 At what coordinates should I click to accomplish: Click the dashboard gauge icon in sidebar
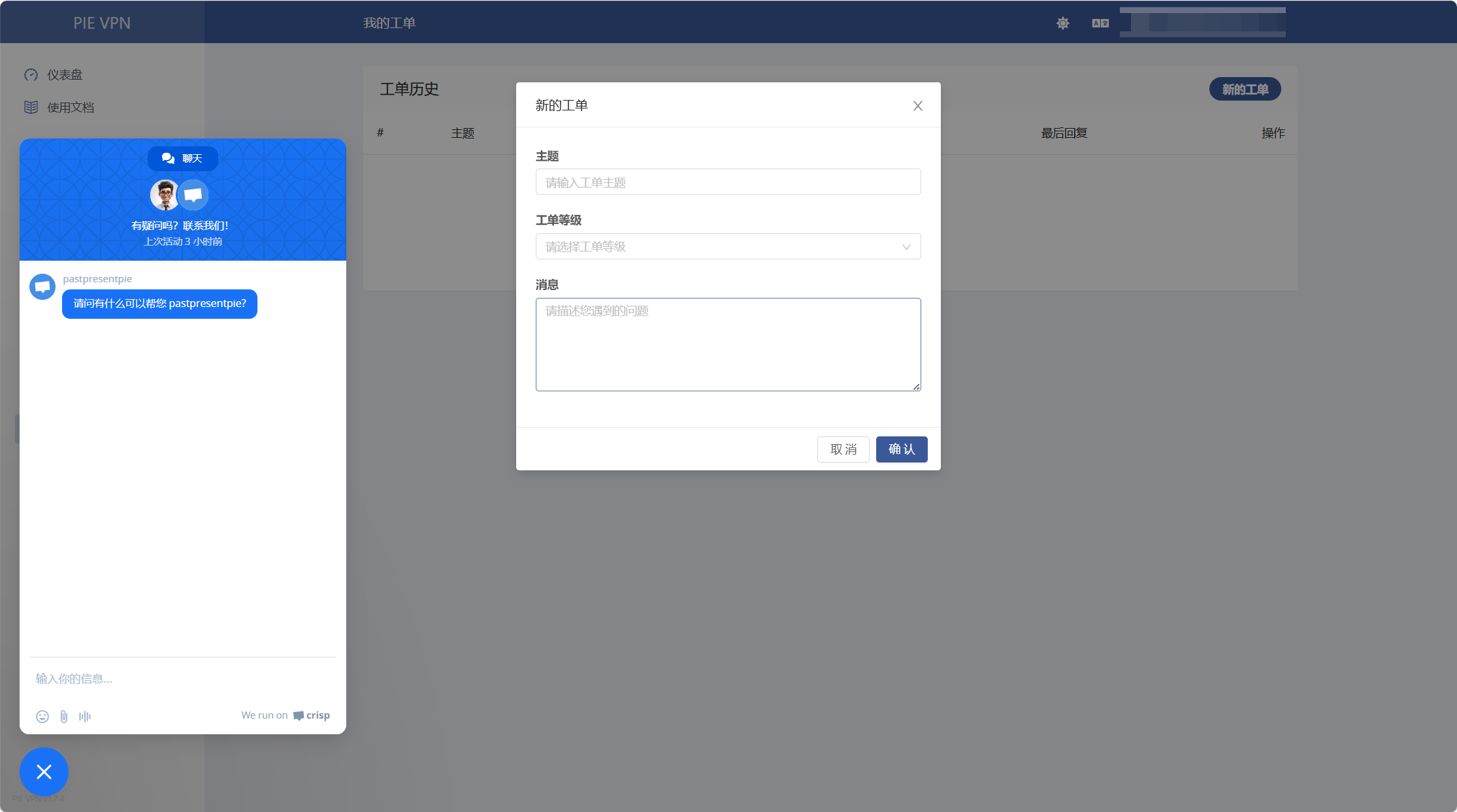pos(31,74)
